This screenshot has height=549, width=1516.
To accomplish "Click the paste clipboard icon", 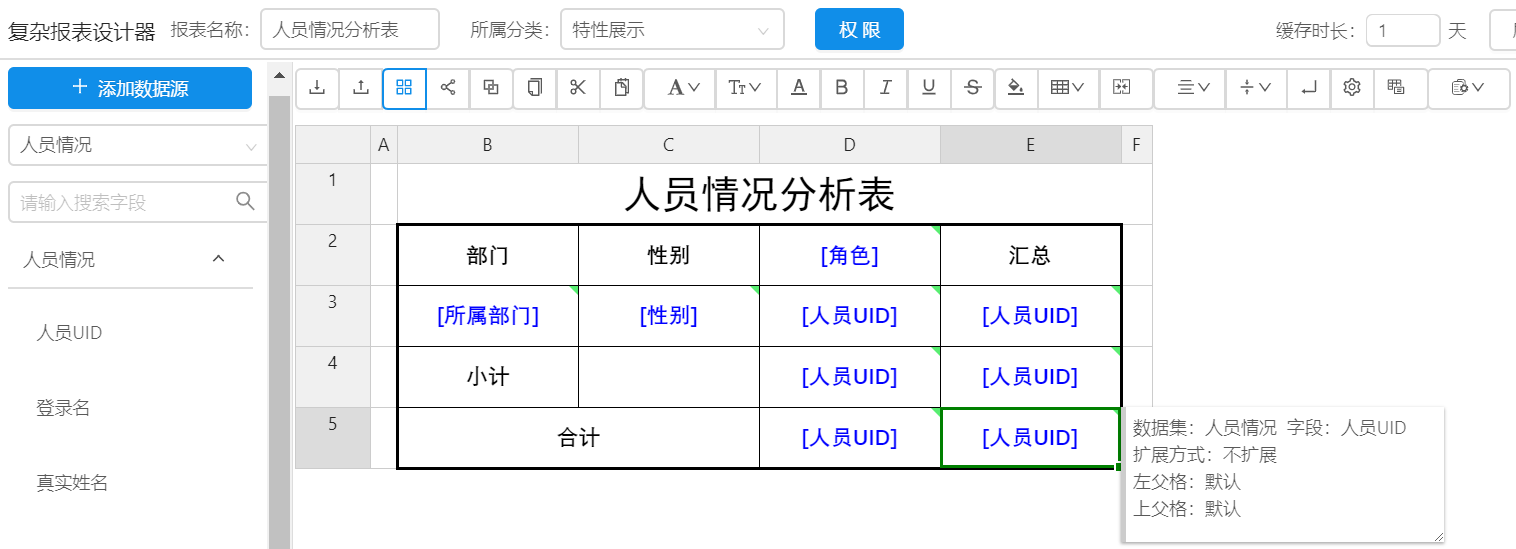I will click(621, 88).
